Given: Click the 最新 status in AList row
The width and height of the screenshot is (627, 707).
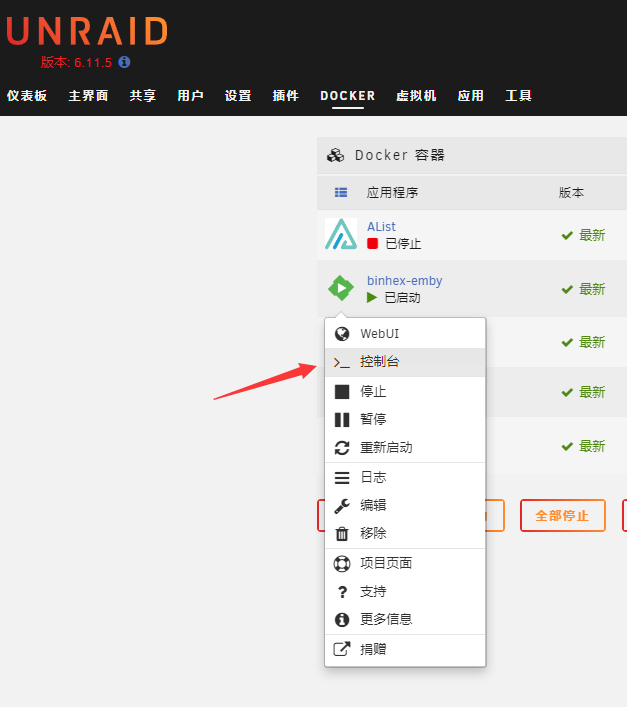Looking at the screenshot, I should pos(592,235).
